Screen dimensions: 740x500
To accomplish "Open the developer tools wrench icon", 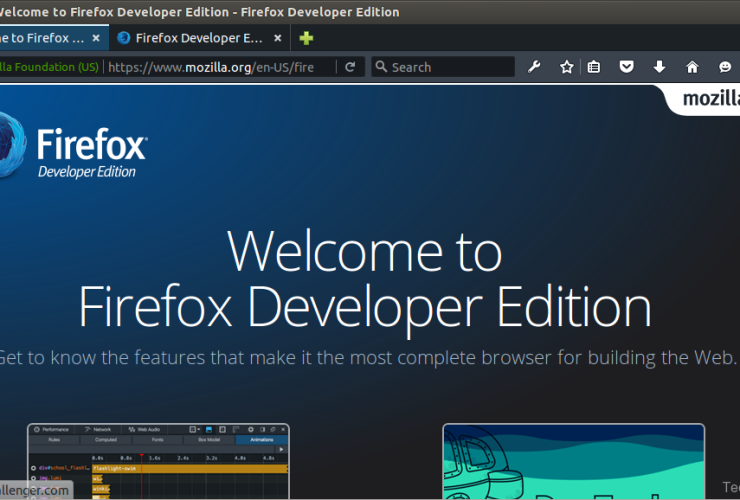I will tap(534, 67).
